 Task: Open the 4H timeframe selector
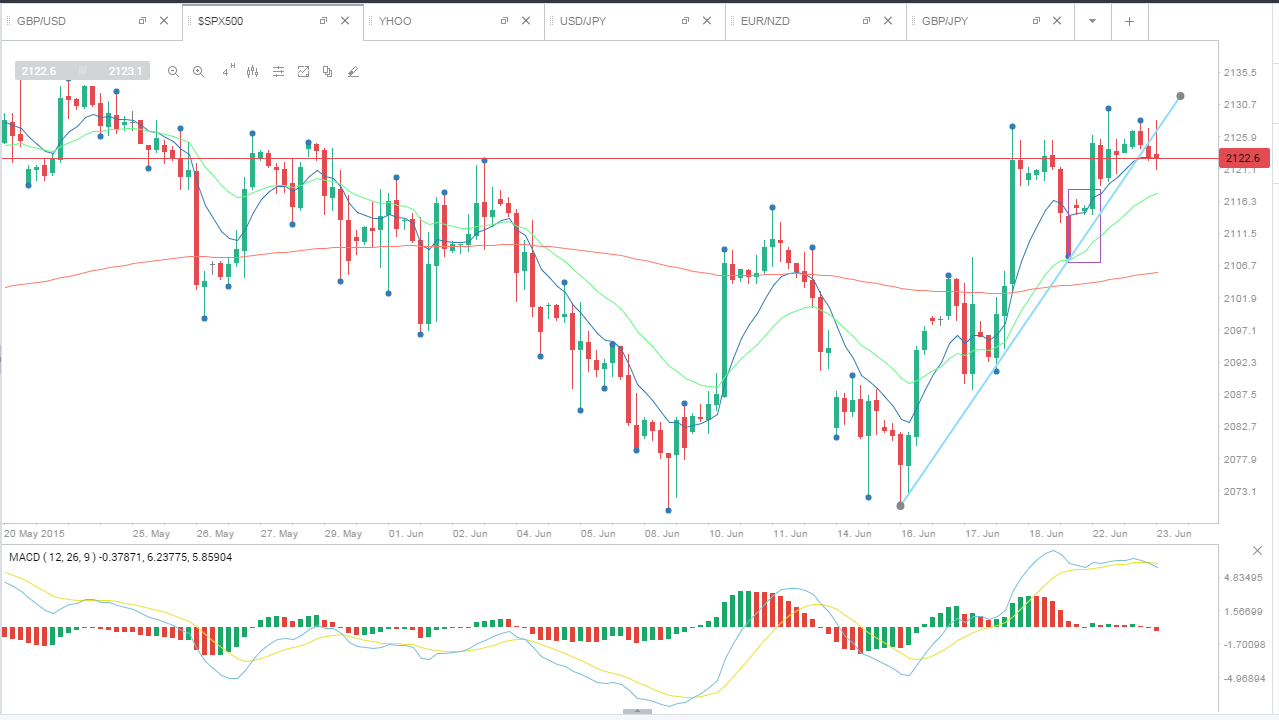tap(228, 70)
